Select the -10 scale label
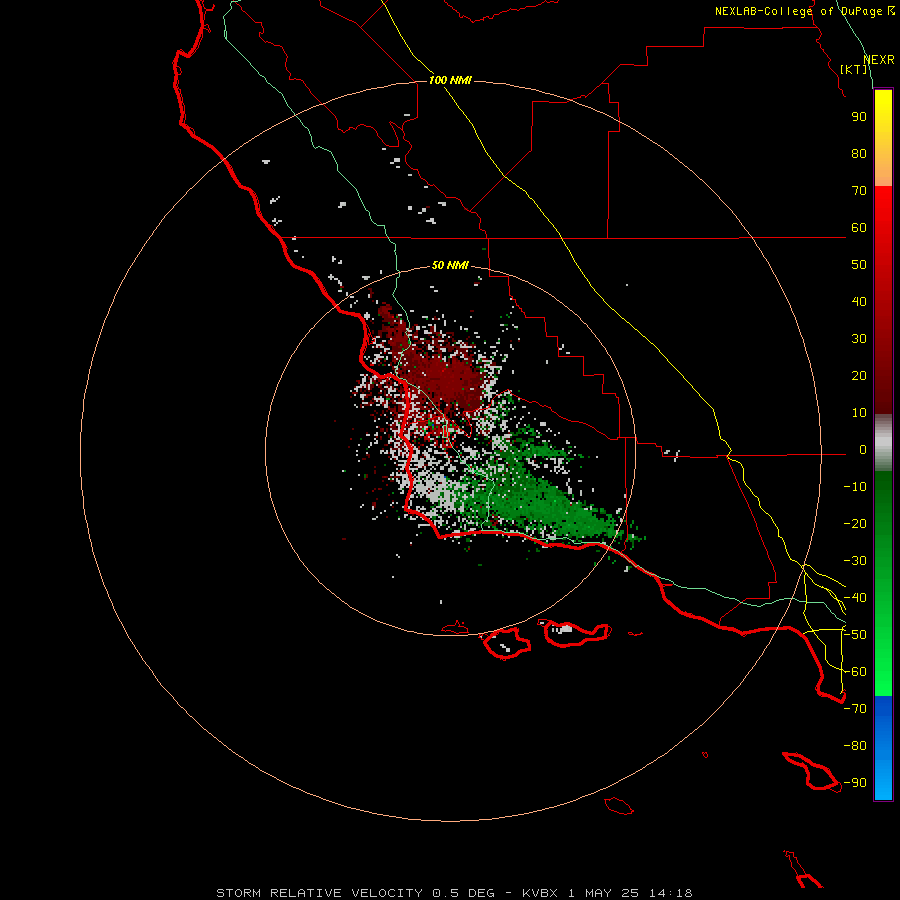 coord(855,487)
